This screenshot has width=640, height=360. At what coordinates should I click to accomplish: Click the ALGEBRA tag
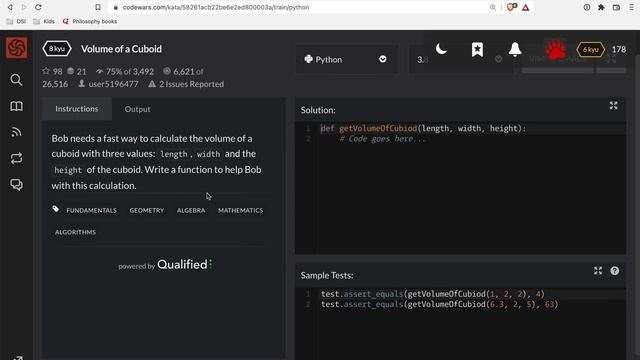191,210
